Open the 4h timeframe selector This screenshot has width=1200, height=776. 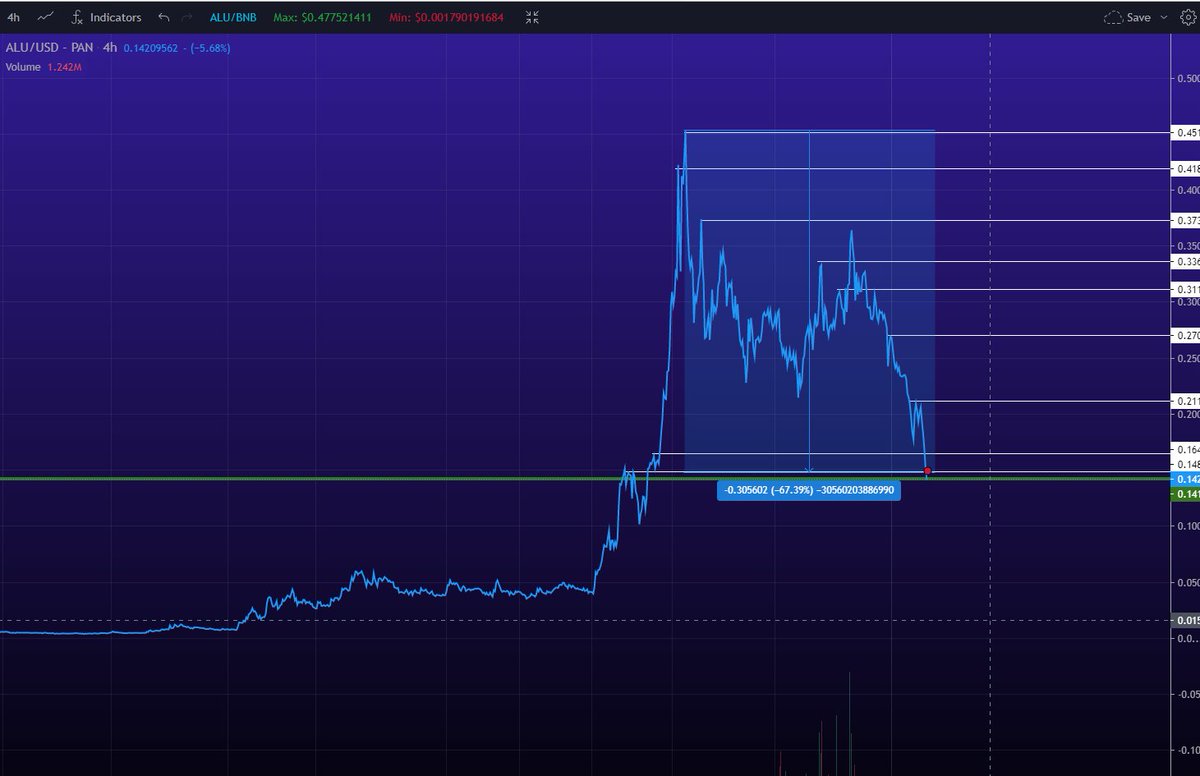pyautogui.click(x=13, y=17)
